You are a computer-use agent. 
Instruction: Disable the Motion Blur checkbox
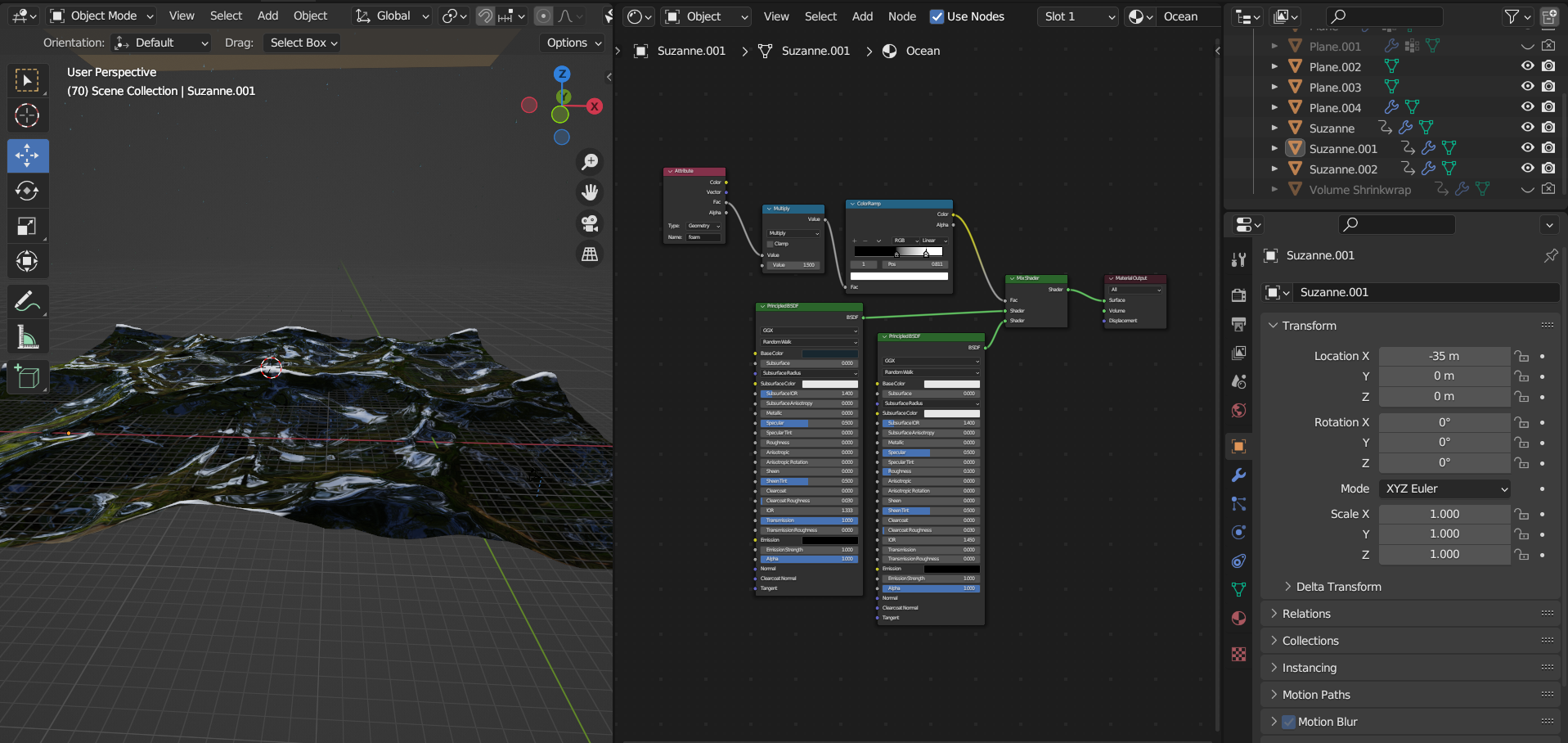[1289, 722]
